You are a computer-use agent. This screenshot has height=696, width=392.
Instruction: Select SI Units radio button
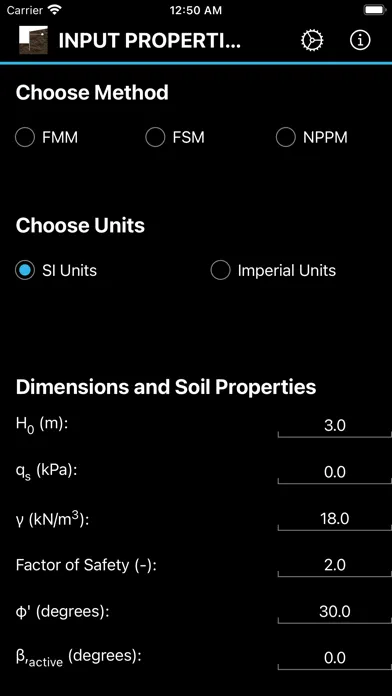pyautogui.click(x=25, y=270)
